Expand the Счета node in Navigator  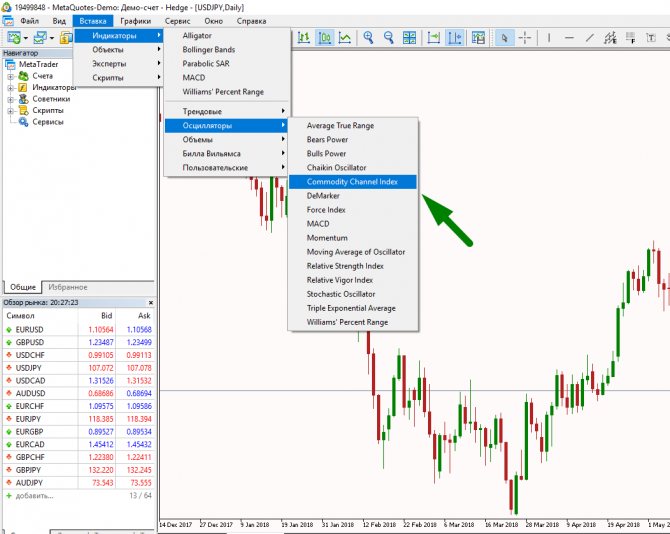click(x=10, y=76)
